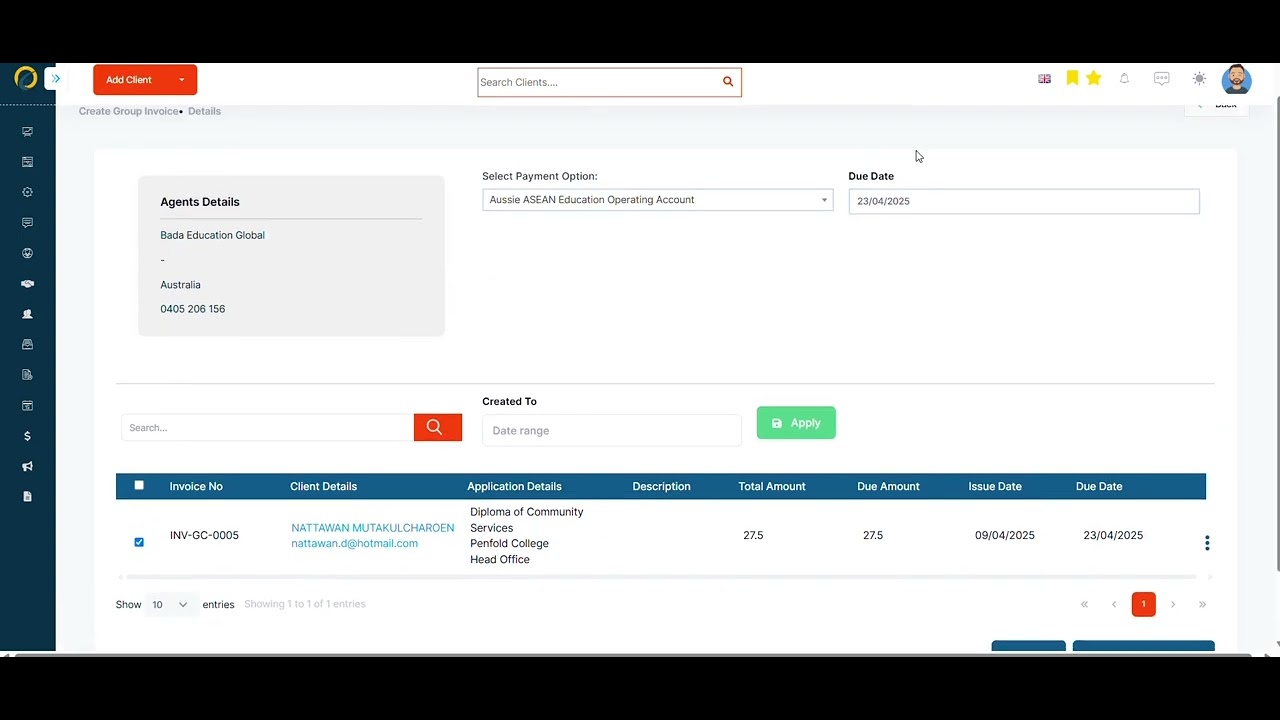Focus the invoice Search... input
This screenshot has width=1280, height=720.
coord(267,427)
